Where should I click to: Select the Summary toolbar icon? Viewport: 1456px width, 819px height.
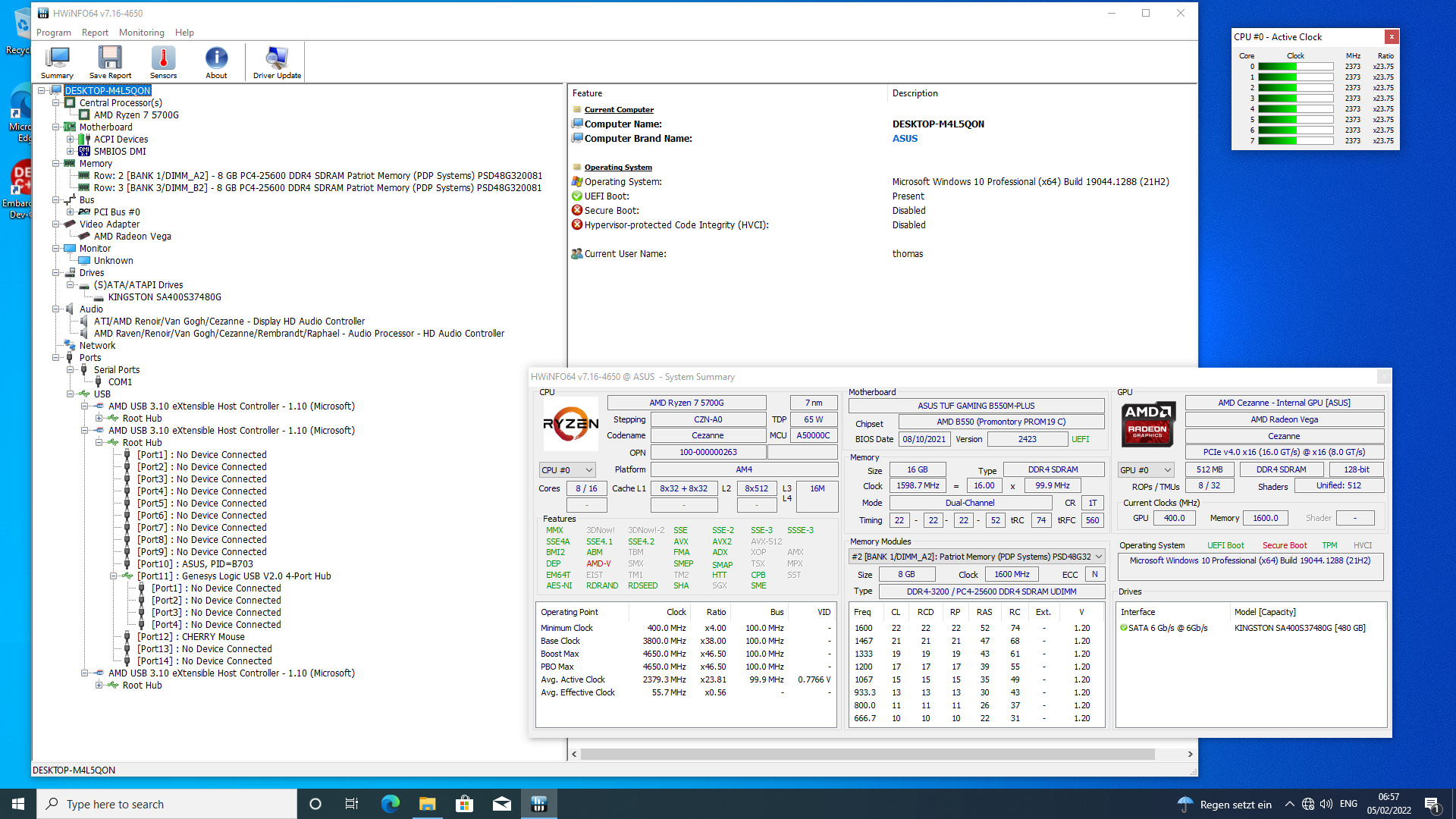56,61
